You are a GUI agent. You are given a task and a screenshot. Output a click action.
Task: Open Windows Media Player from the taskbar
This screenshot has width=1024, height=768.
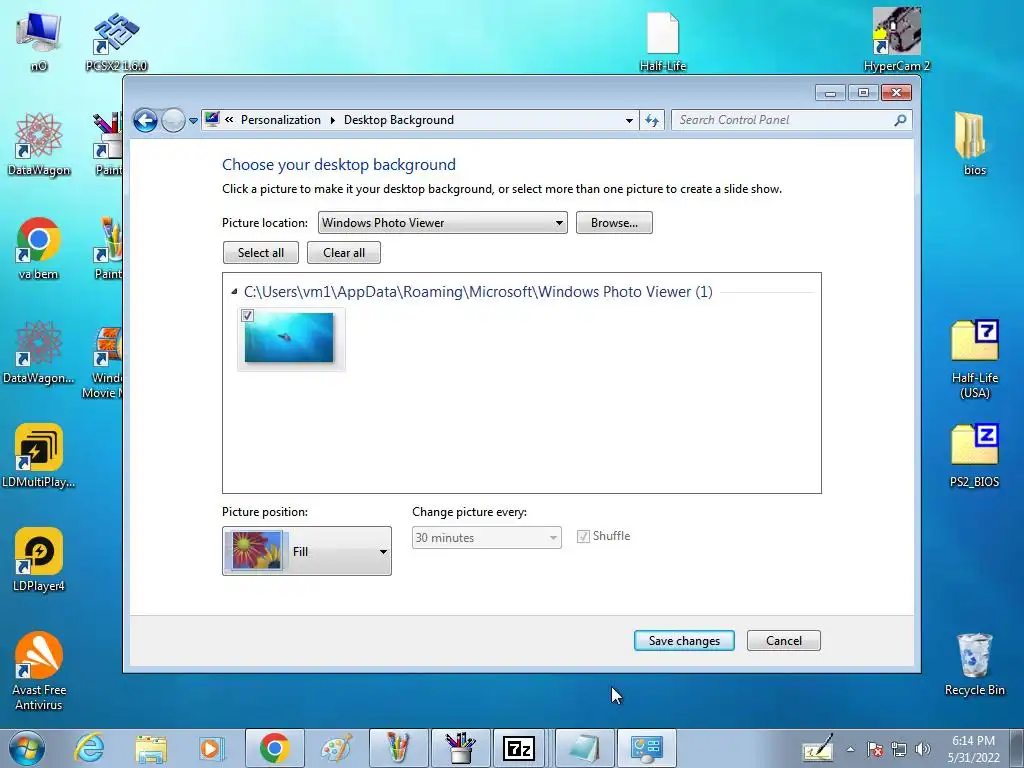(x=212, y=748)
